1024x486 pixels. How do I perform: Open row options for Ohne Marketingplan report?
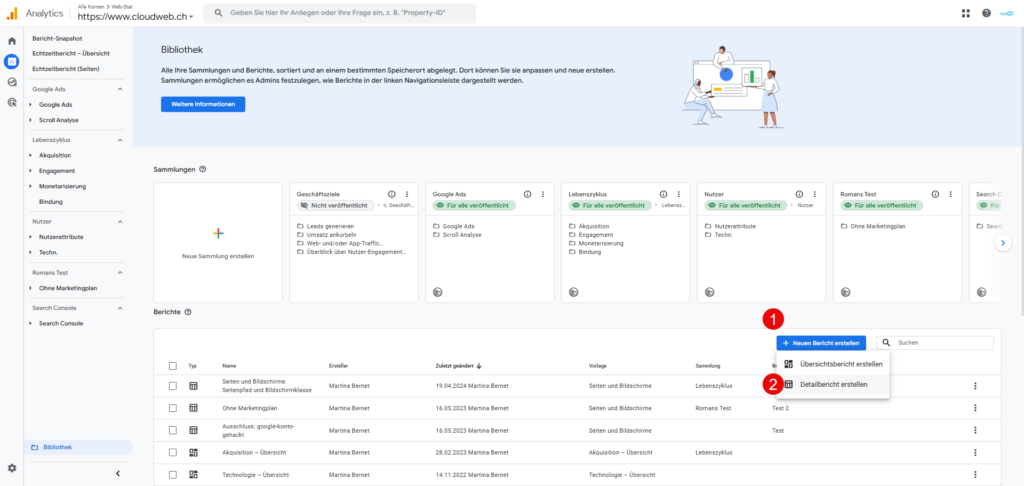point(974,408)
